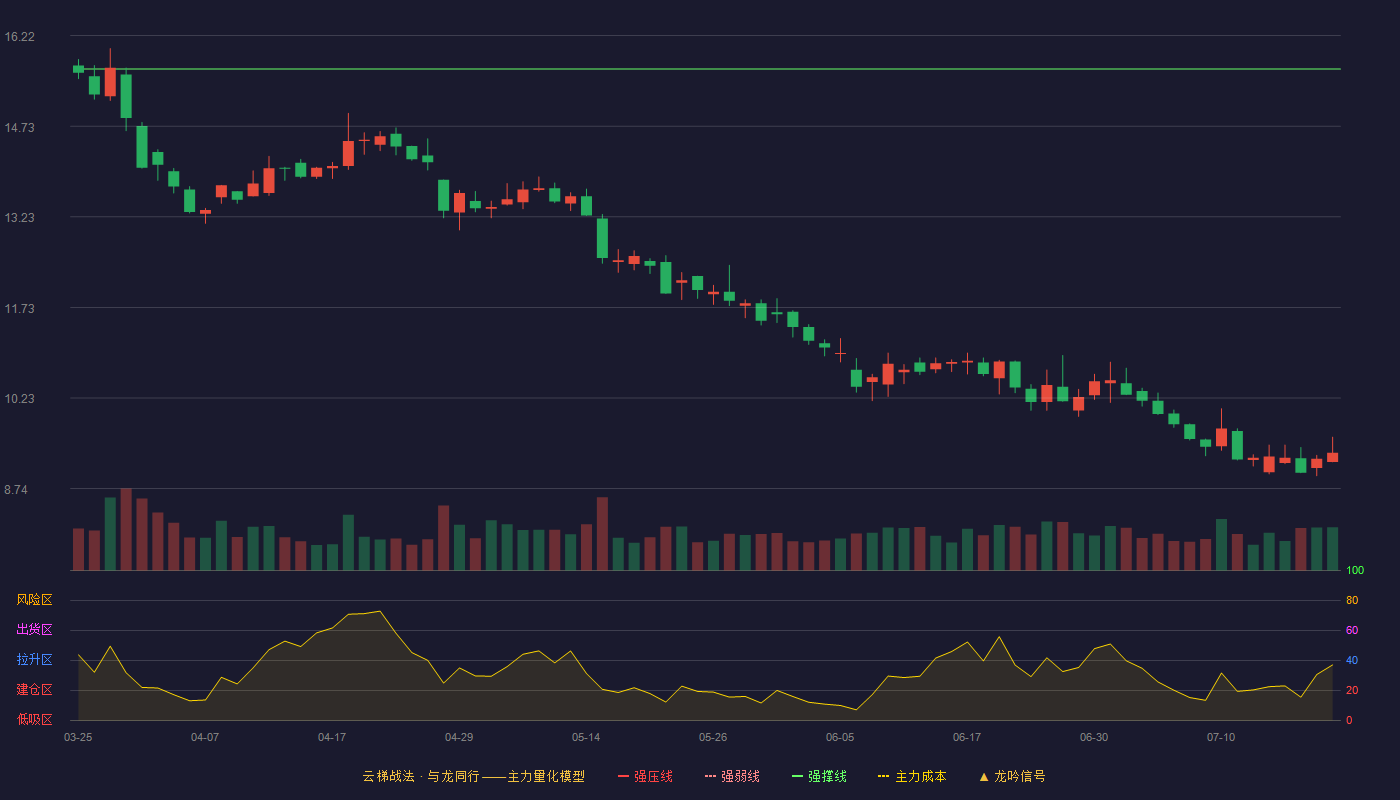
Task: Toggle the 强撑线 legend series
Action: (819, 776)
